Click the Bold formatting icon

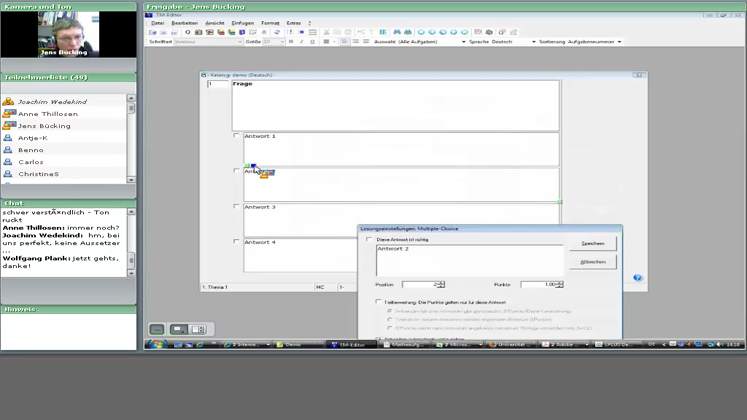291,42
